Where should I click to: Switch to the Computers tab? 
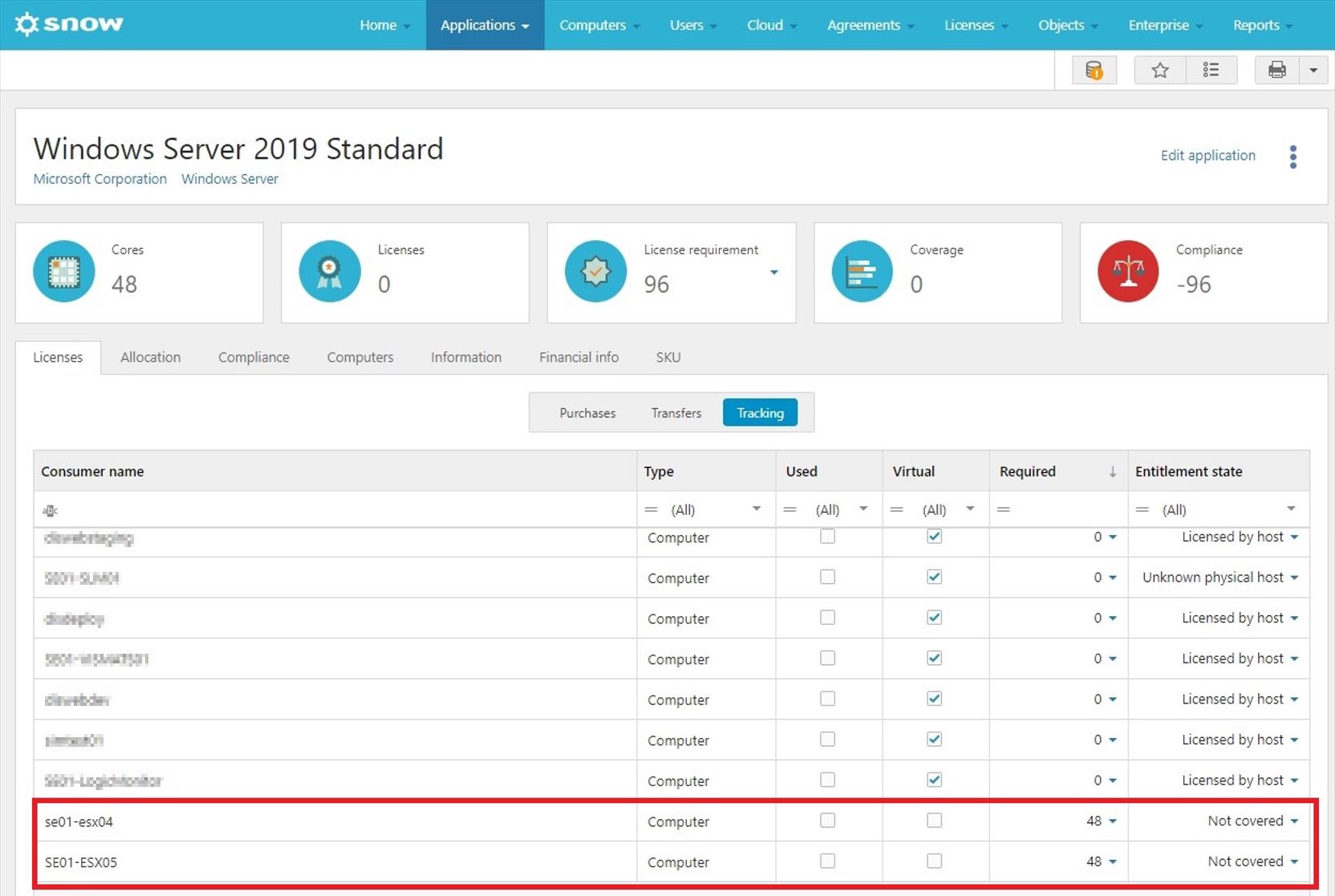[360, 357]
